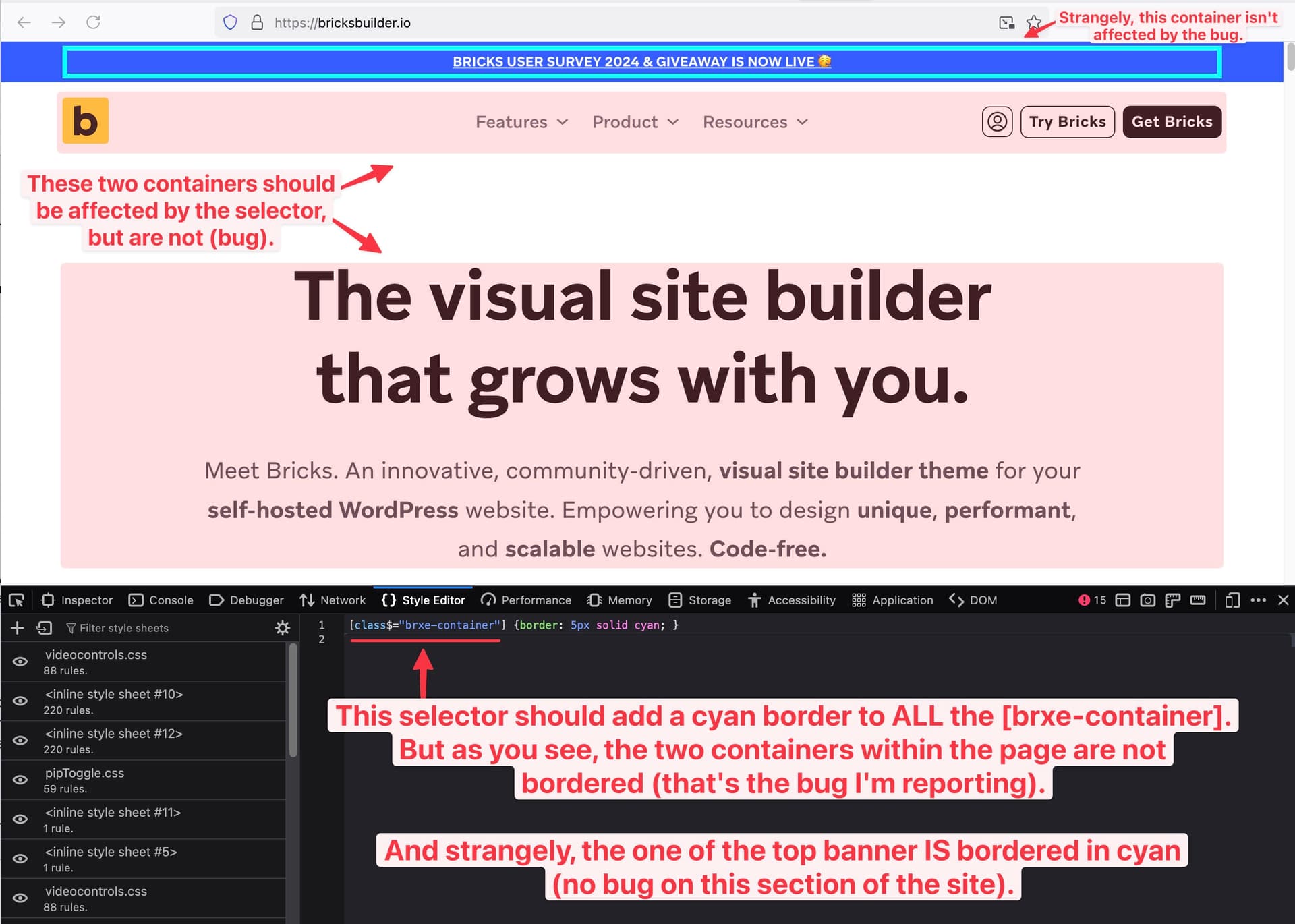
Task: Open the Performance tab
Action: point(526,600)
